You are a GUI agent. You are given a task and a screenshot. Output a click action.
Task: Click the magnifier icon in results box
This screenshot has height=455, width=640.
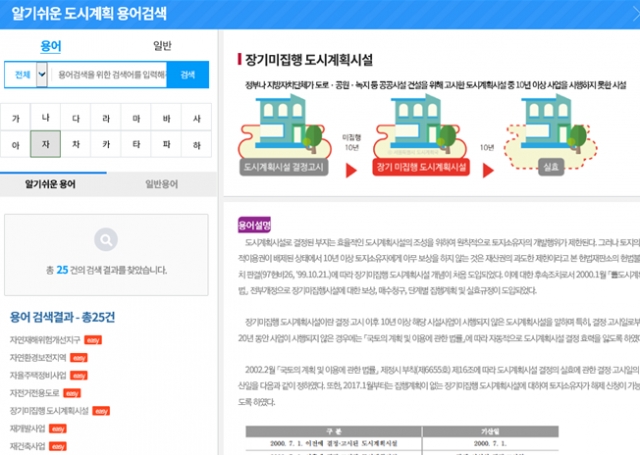(x=106, y=240)
